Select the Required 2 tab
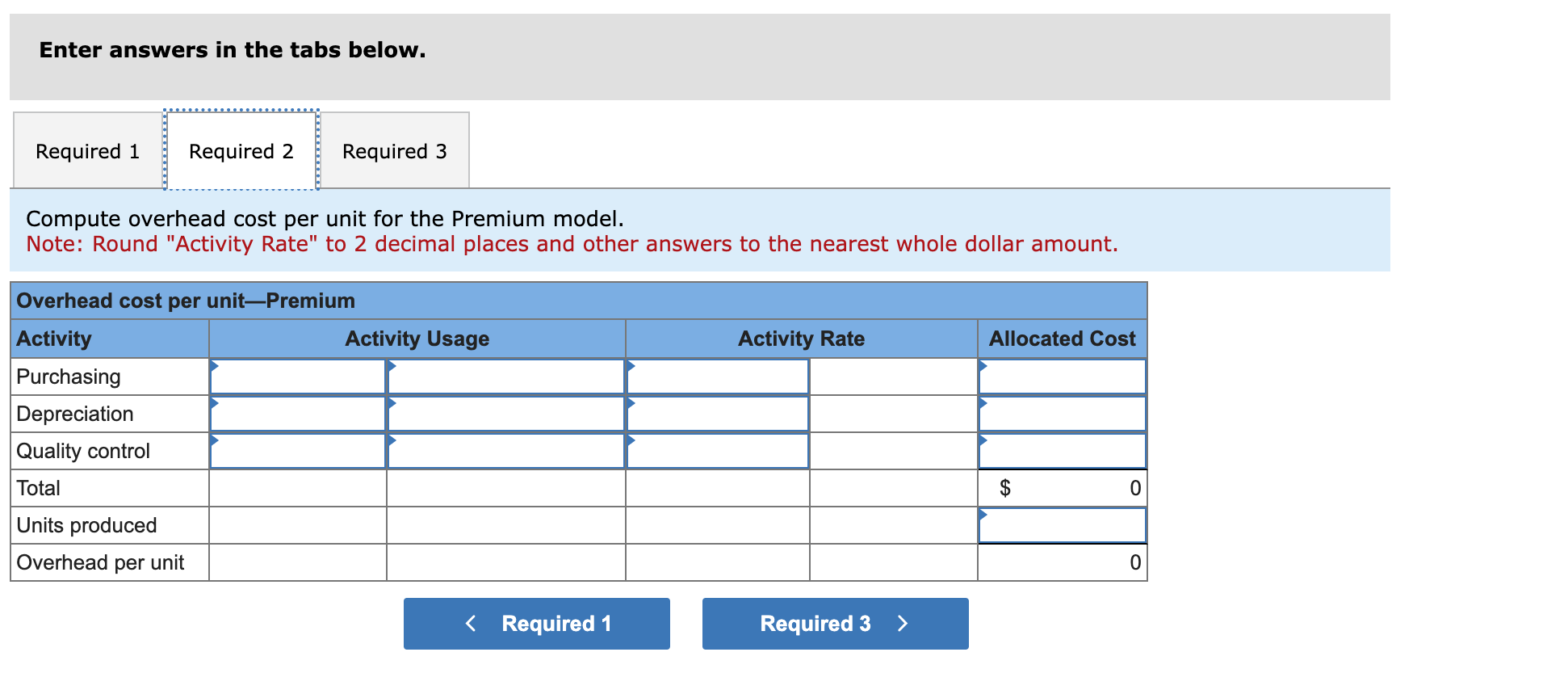 click(x=241, y=150)
